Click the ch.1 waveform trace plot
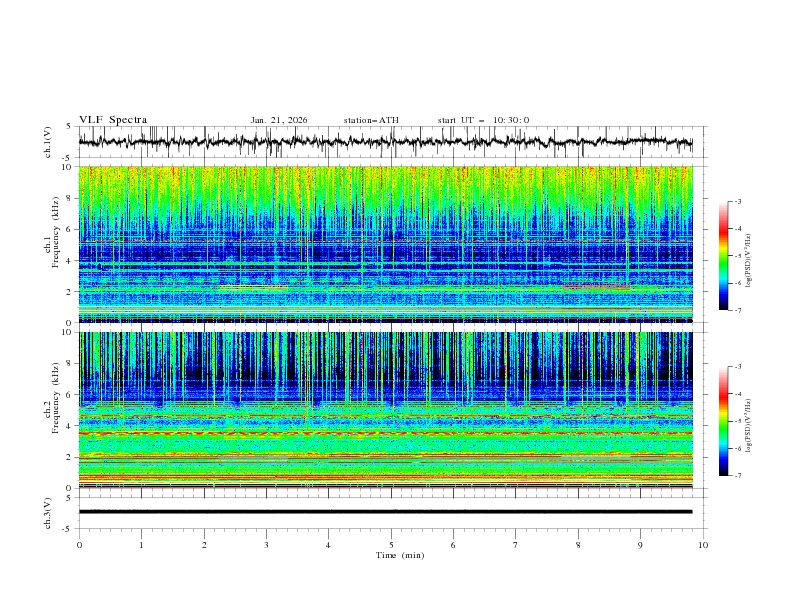Viewport: 792px width, 612px height. (x=385, y=142)
